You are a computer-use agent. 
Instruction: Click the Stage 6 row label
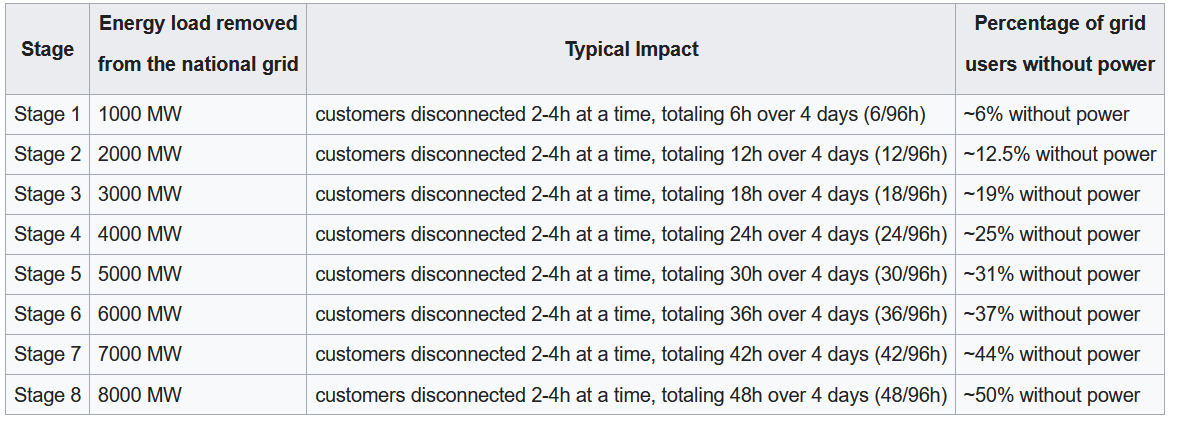(x=47, y=315)
